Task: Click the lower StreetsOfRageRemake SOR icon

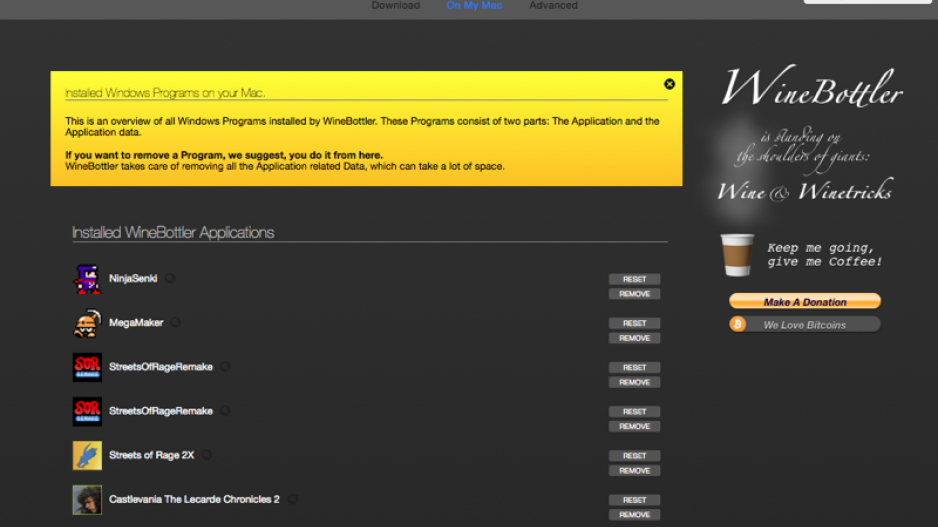Action: pos(87,412)
